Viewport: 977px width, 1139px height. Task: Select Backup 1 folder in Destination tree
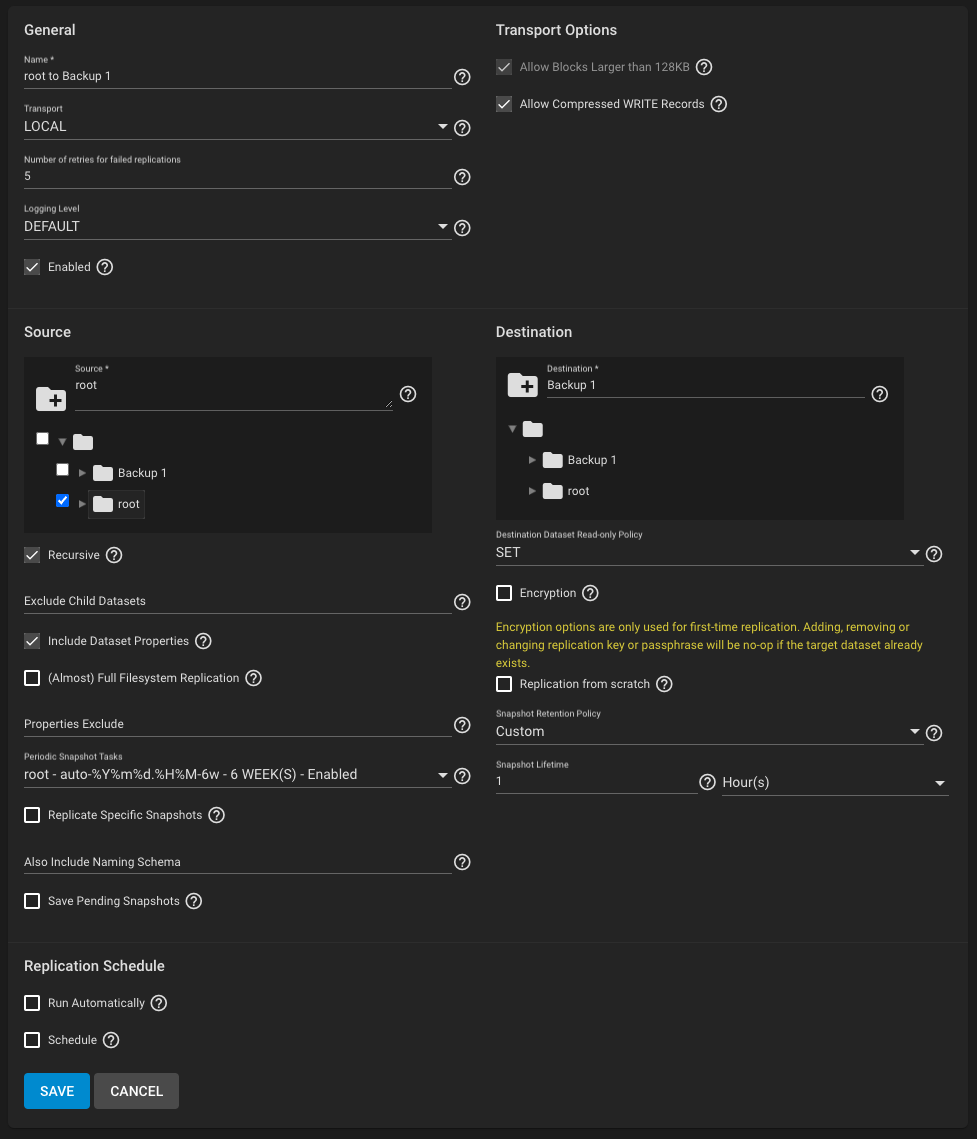coord(591,460)
